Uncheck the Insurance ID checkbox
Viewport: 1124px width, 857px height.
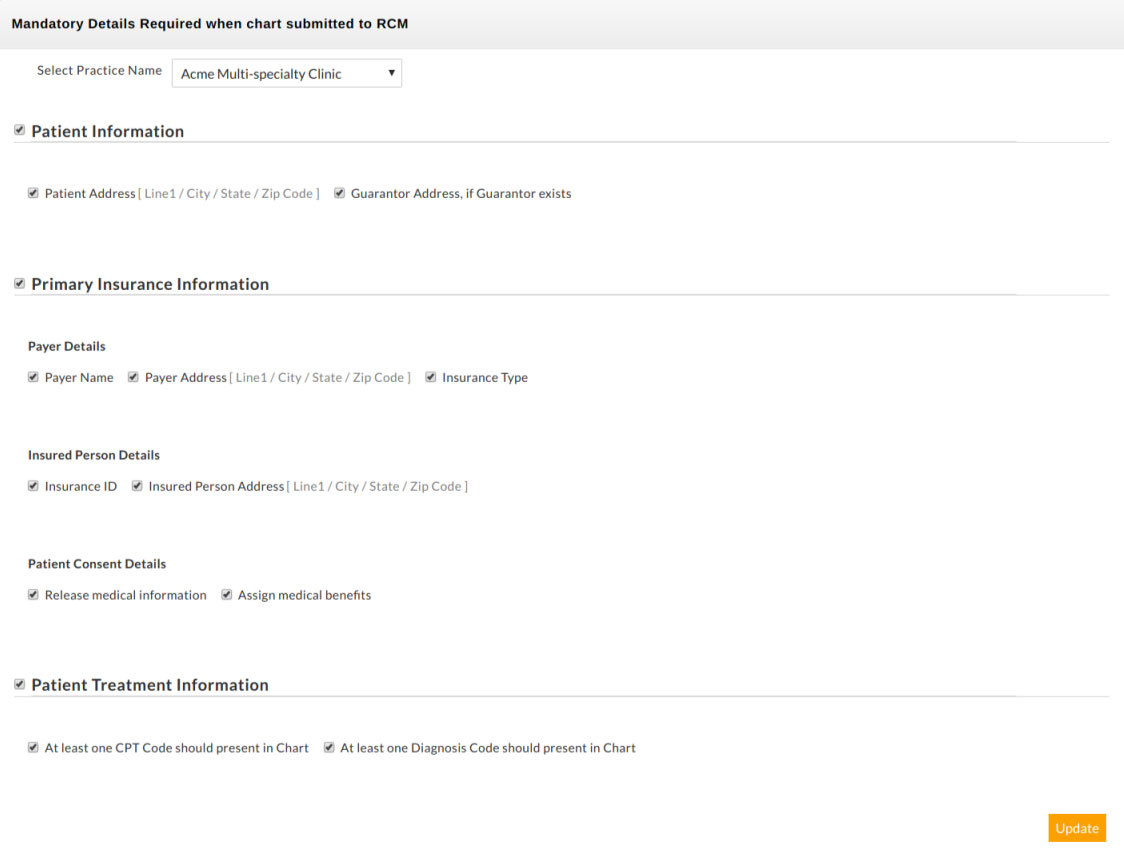coord(33,486)
